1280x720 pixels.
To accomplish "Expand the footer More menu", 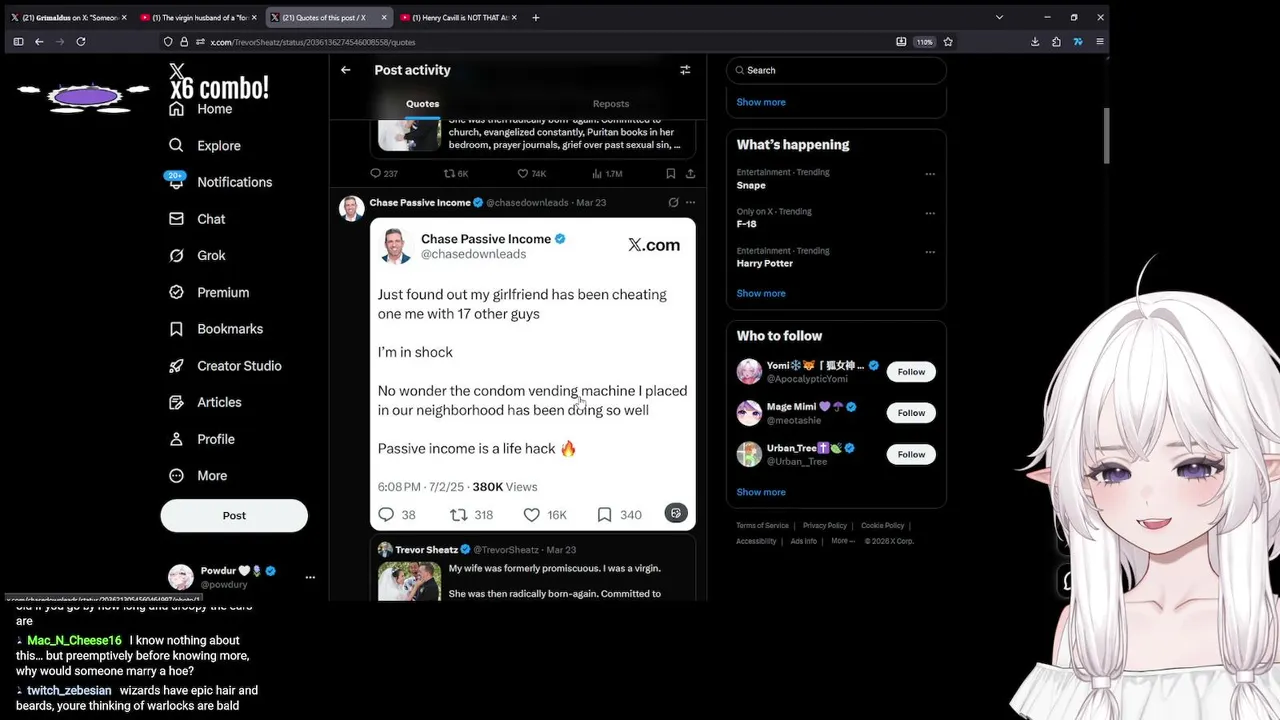I will [842, 541].
